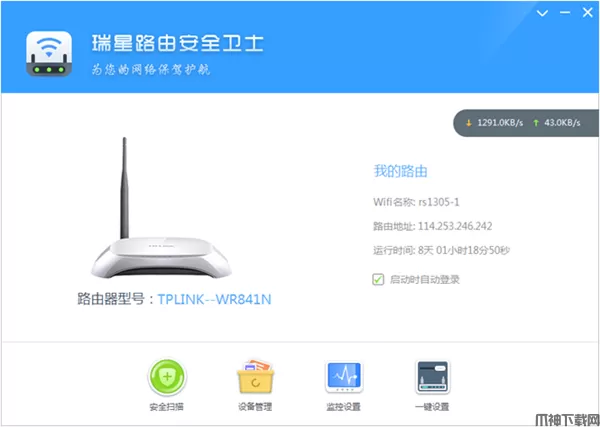
Task: Click the TP-Link router image
Action: click(161, 207)
